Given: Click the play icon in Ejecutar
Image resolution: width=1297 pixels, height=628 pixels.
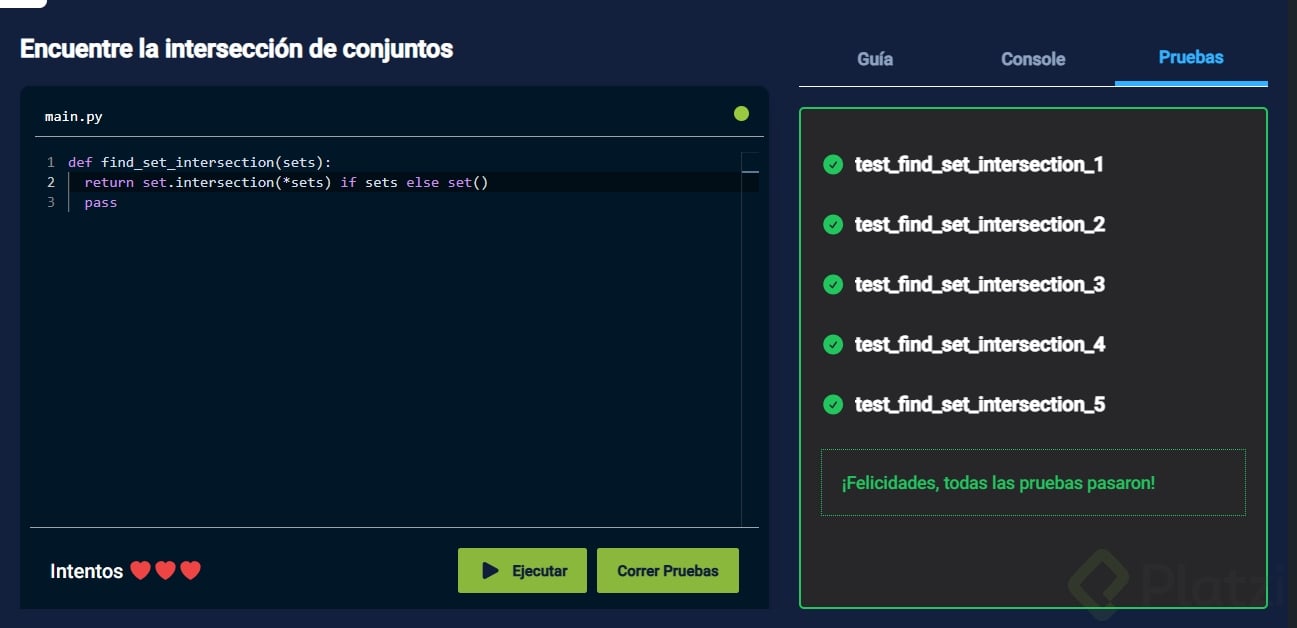Looking at the screenshot, I should tap(490, 571).
